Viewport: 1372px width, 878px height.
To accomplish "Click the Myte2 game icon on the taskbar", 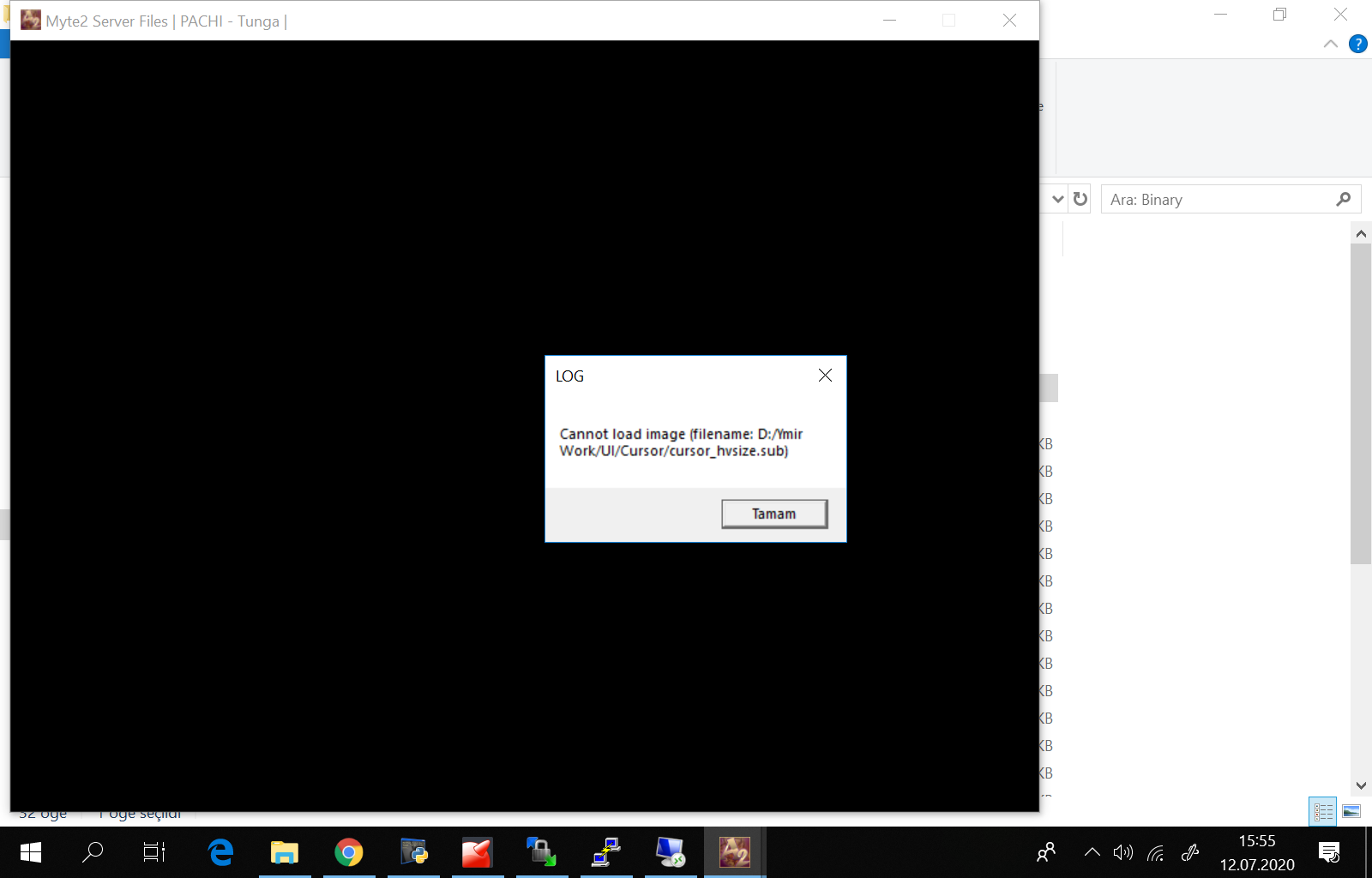I will point(735,852).
